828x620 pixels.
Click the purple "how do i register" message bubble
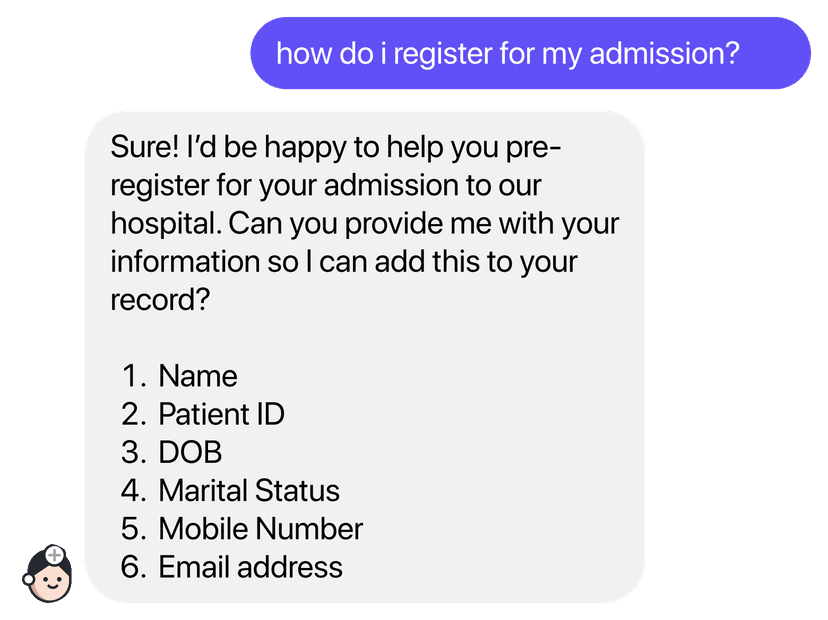pos(530,53)
